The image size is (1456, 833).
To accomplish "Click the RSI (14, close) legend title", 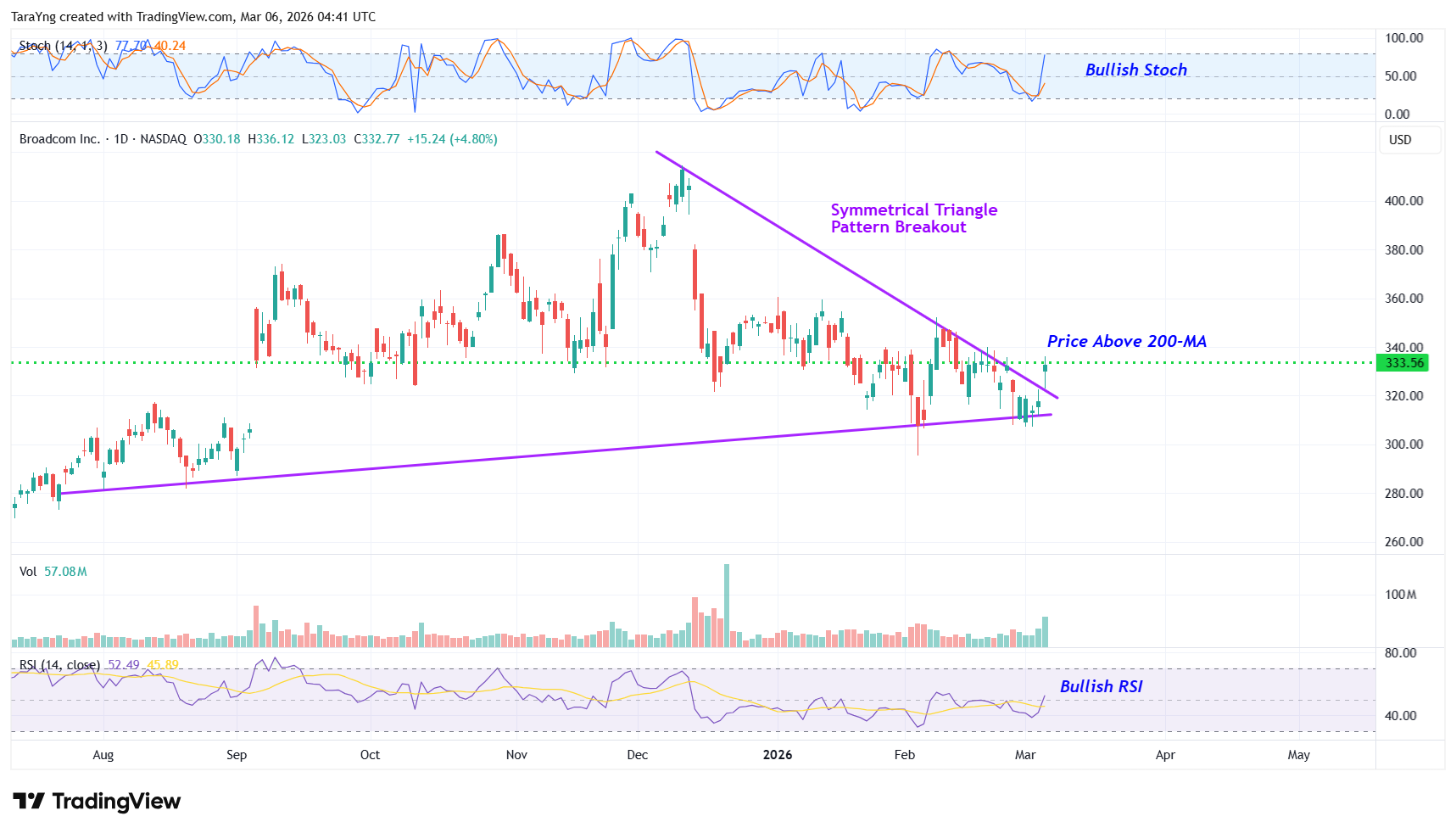I will pyautogui.click(x=59, y=665).
